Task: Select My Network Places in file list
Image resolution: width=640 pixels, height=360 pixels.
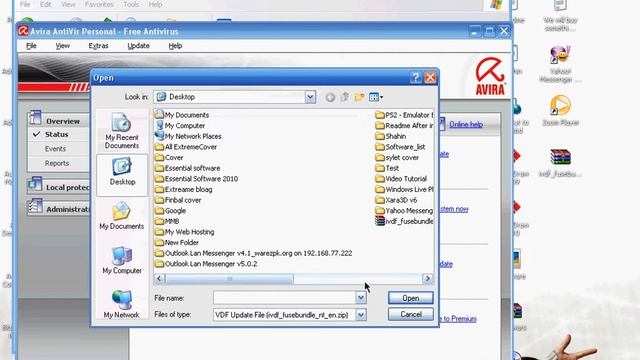Action: [189, 136]
